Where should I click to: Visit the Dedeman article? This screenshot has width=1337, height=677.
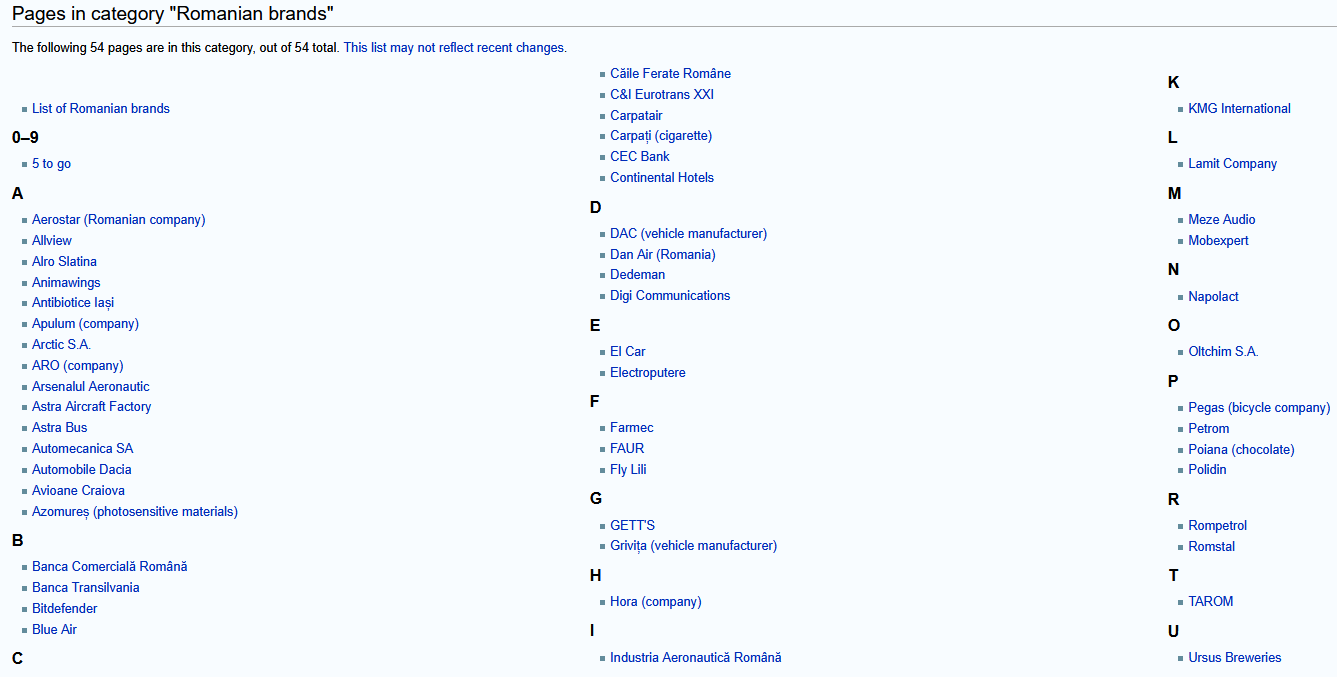[x=638, y=274]
